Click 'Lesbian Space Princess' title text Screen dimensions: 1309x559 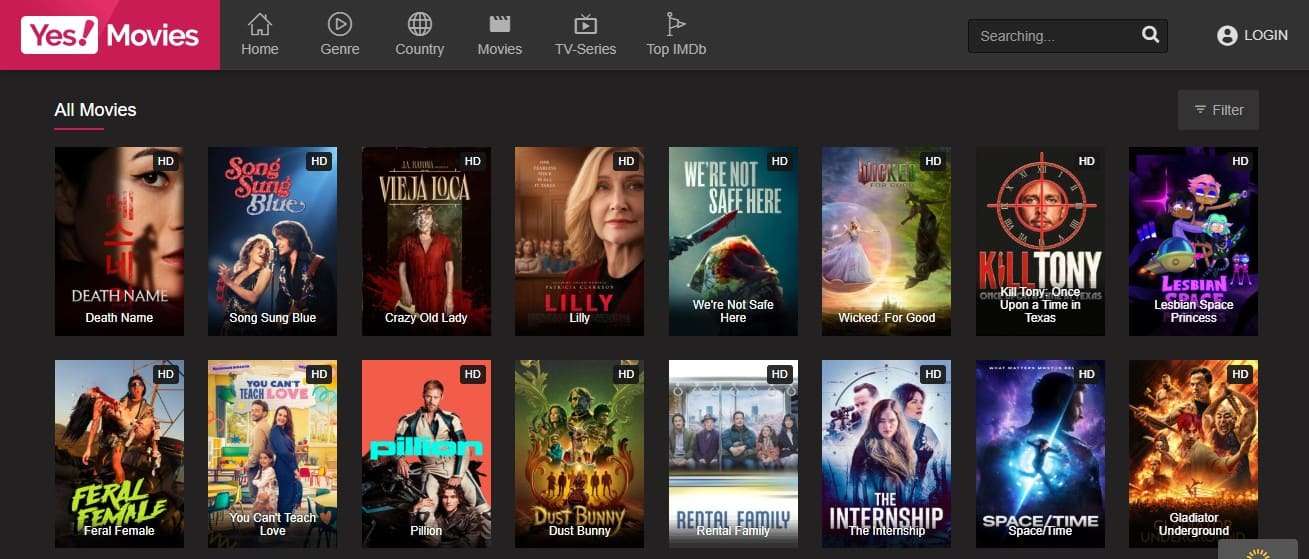point(1193,311)
